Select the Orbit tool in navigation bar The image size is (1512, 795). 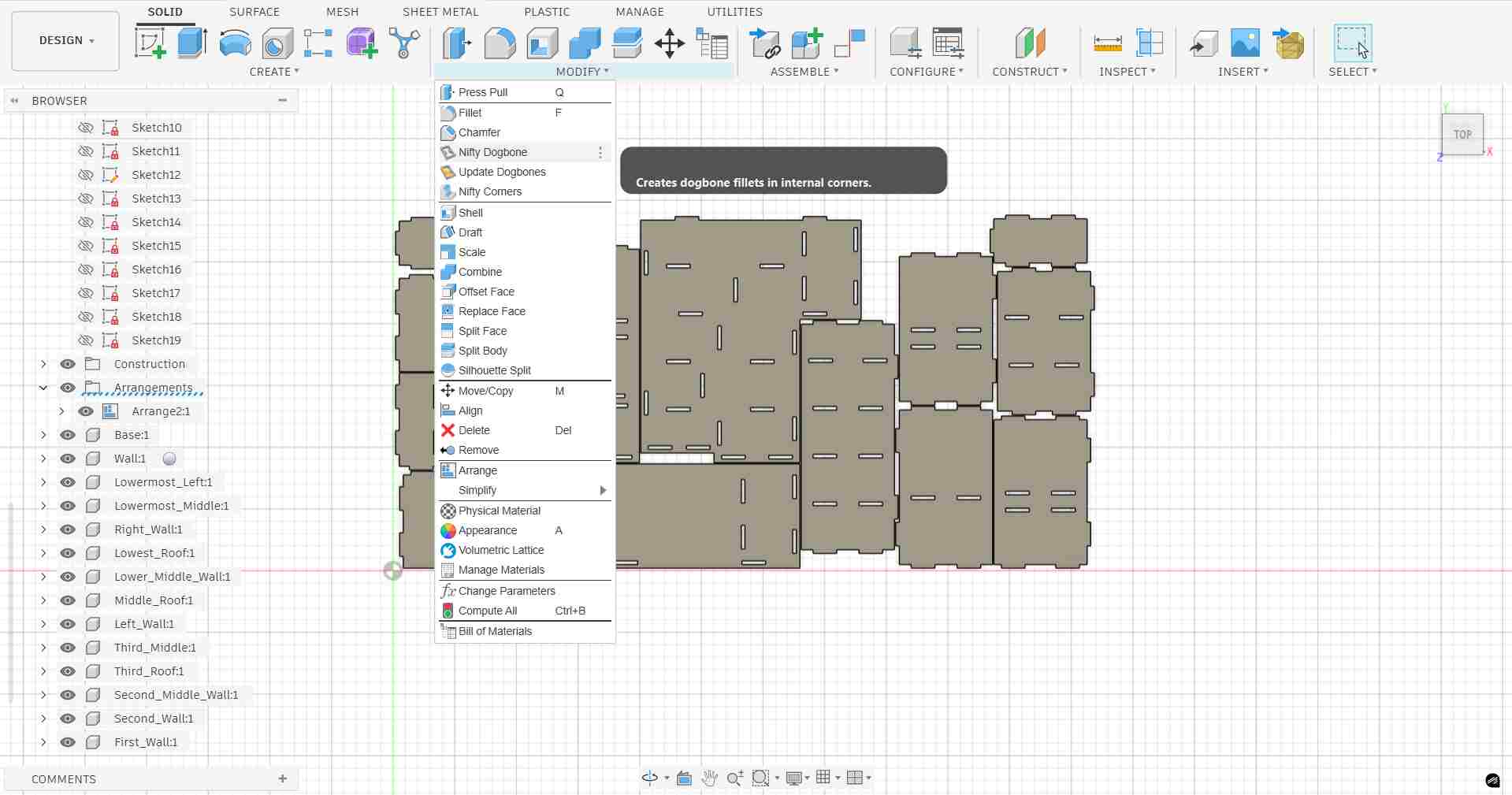[648, 778]
